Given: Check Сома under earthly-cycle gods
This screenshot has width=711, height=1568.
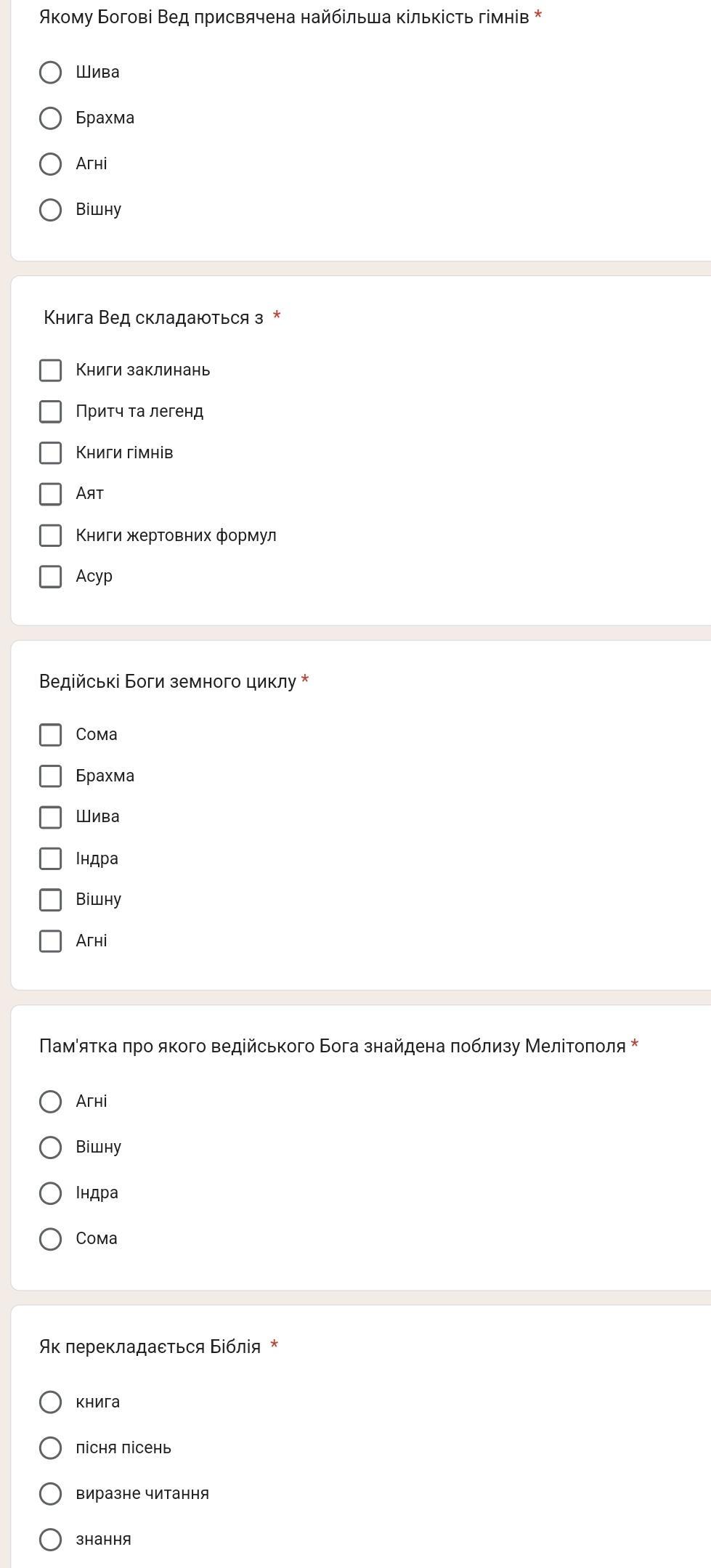Looking at the screenshot, I should 50,734.
